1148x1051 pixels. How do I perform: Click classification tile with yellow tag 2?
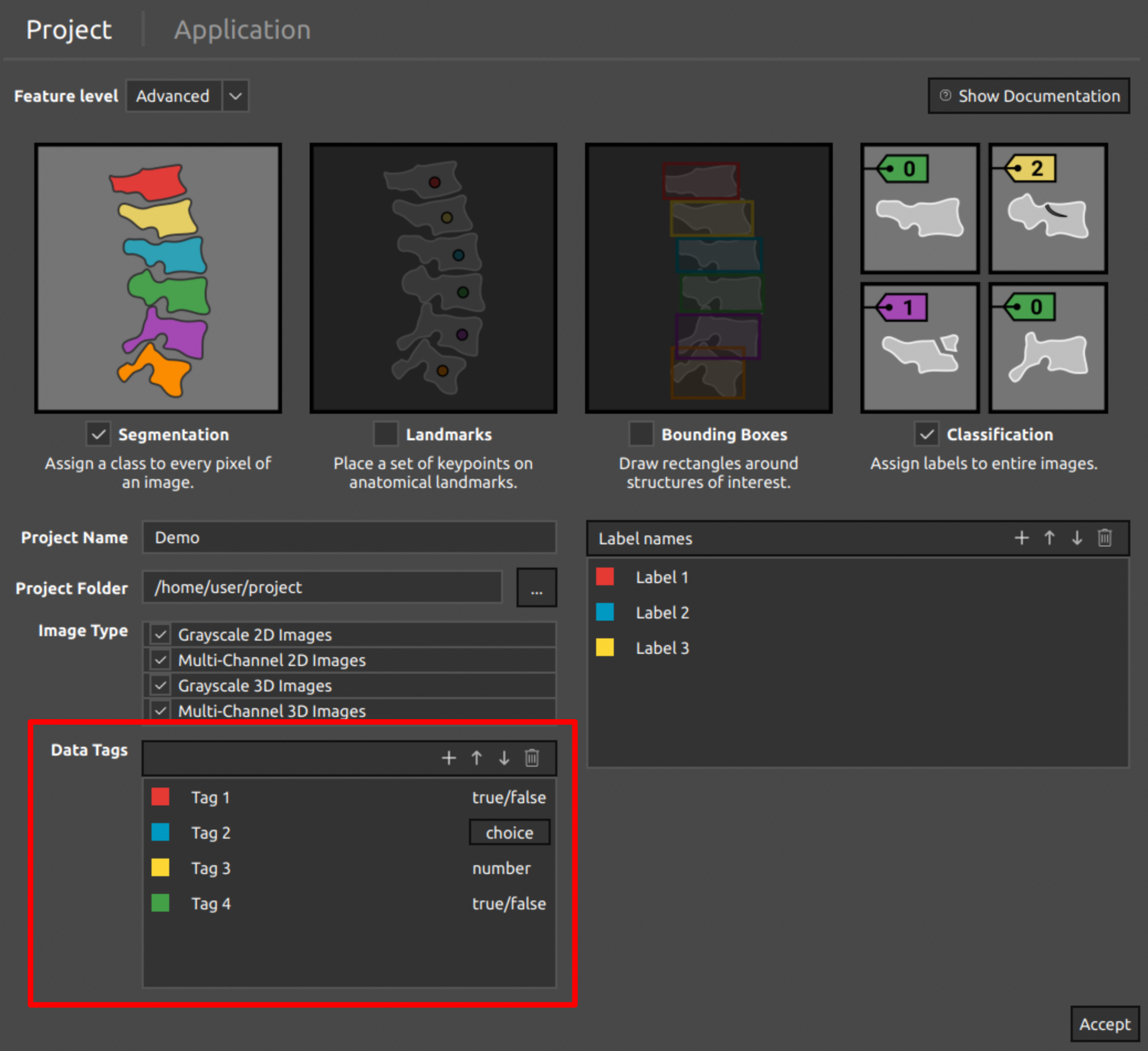(1048, 209)
